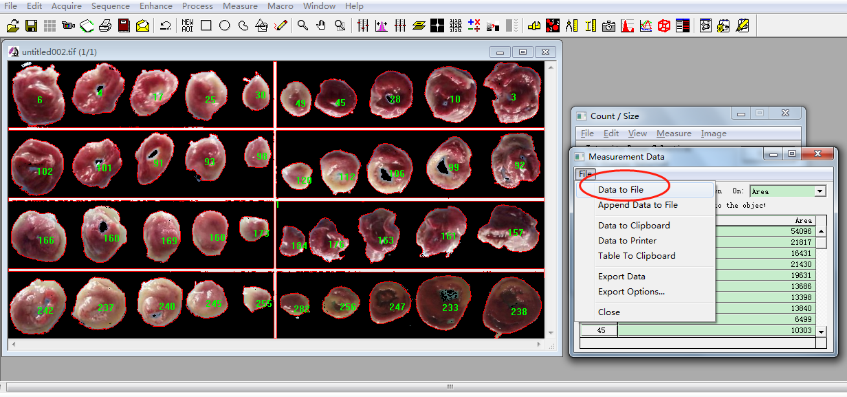Click the arithmetic operations plus-minus icon
The height and width of the screenshot is (397, 847).
(474, 25)
